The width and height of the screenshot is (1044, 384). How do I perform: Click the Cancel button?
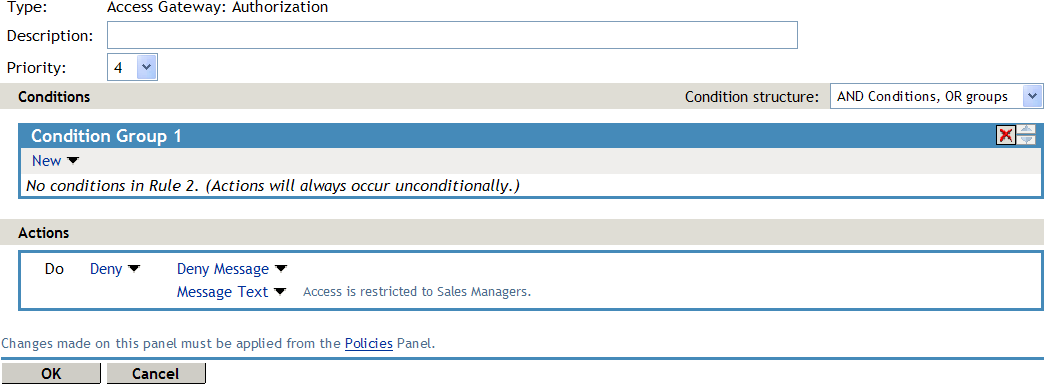click(156, 373)
